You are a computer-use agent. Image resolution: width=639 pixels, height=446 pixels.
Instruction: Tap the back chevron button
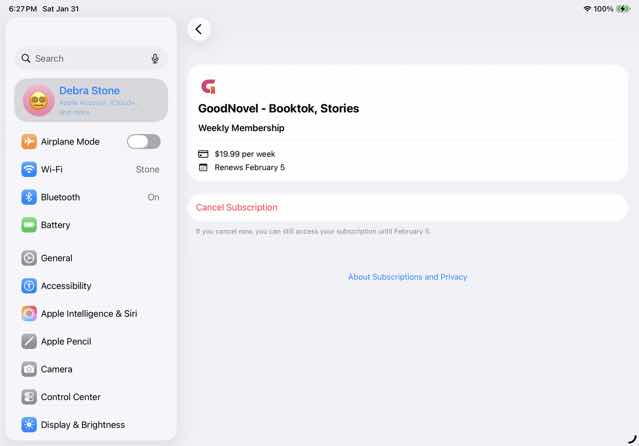[198, 29]
